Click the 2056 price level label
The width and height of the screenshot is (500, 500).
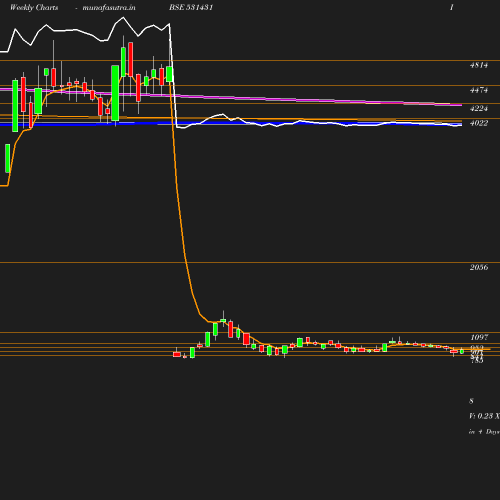click(479, 267)
